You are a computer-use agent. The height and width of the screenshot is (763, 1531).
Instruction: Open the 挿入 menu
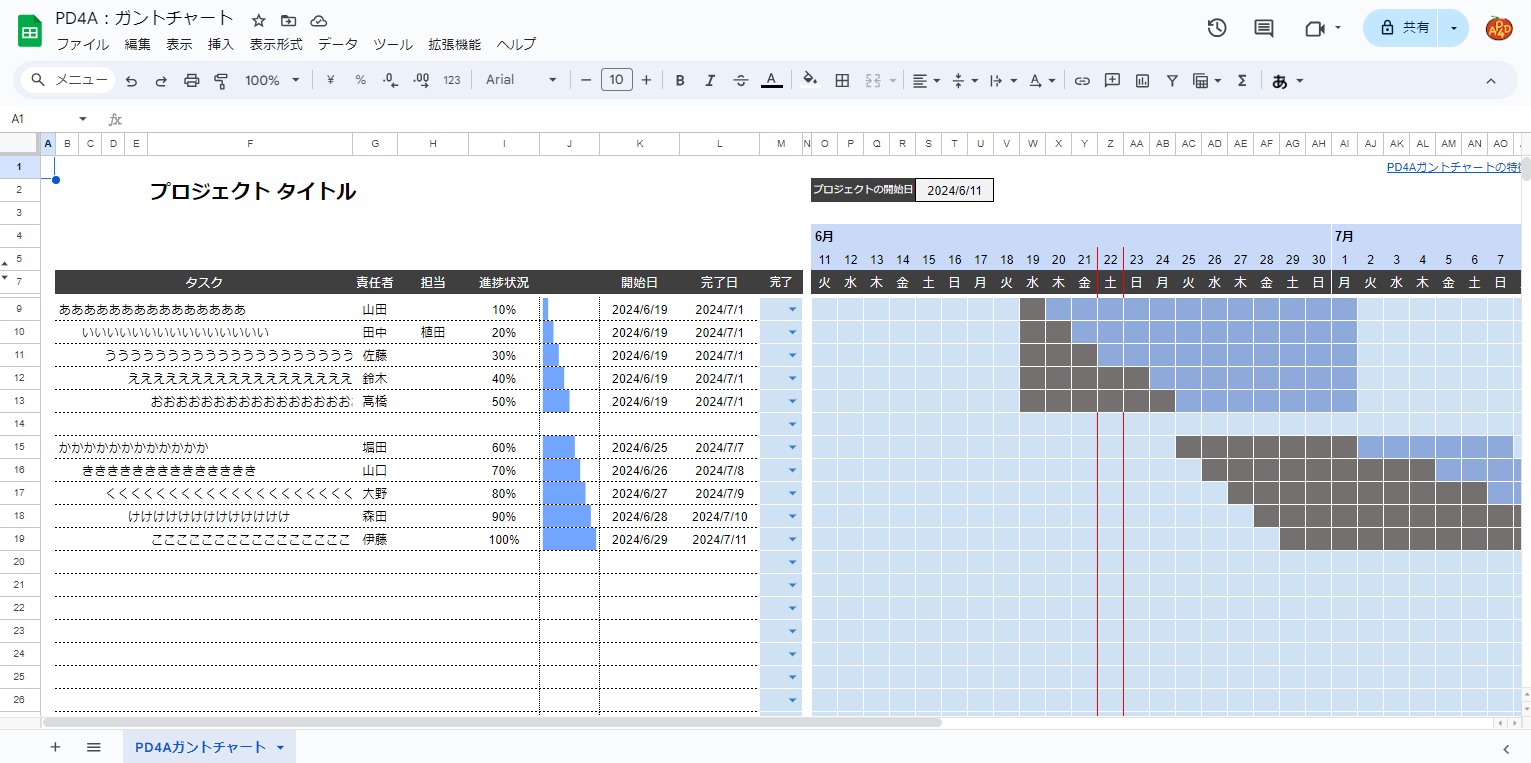click(x=220, y=44)
